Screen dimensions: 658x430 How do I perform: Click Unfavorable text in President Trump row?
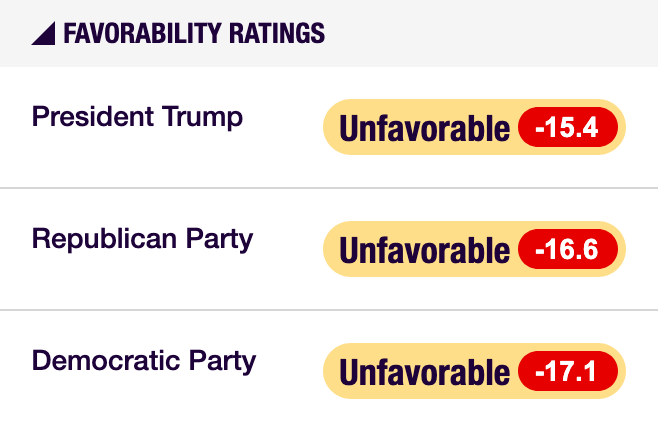[424, 128]
